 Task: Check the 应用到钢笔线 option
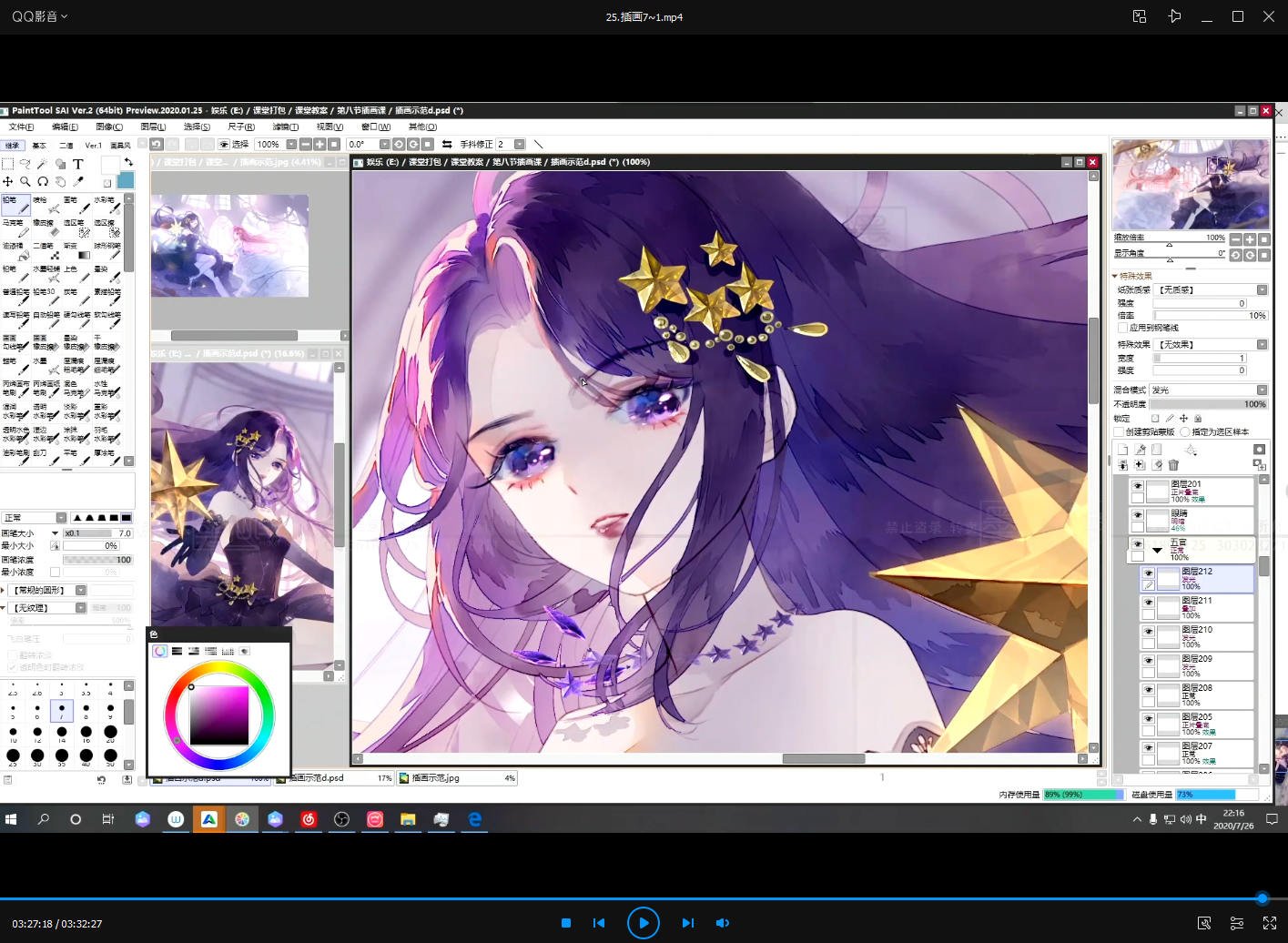pyautogui.click(x=1123, y=328)
